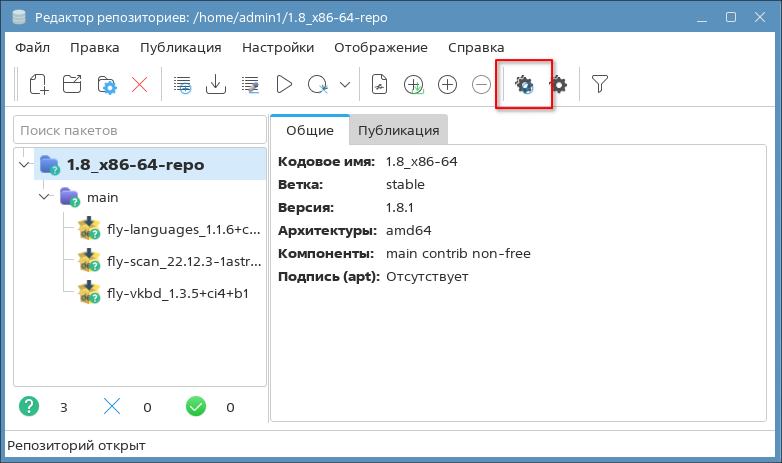Select the fly-vkbd package entry
The image size is (782, 463).
coord(177,293)
